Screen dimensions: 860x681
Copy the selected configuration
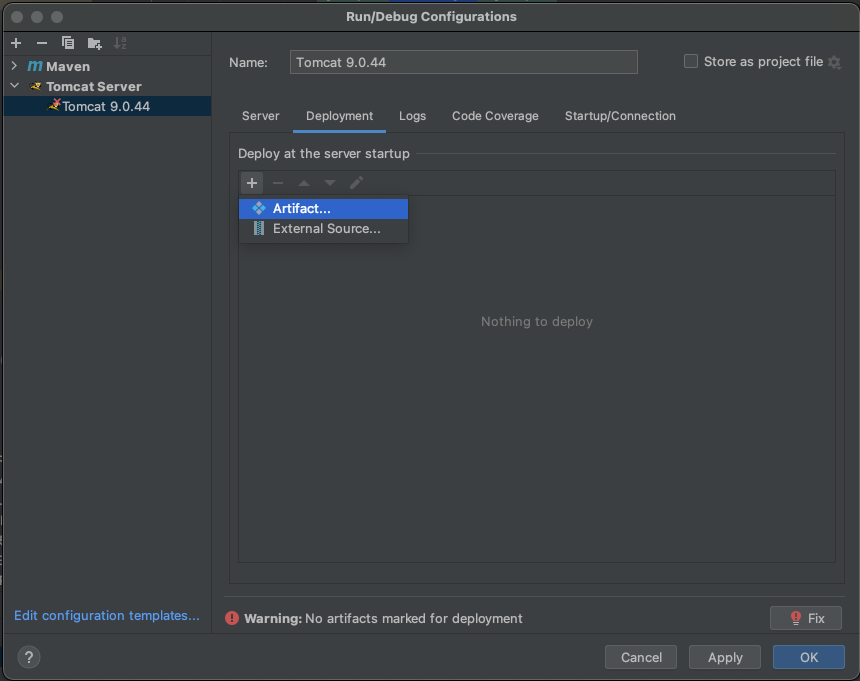[x=68, y=43]
